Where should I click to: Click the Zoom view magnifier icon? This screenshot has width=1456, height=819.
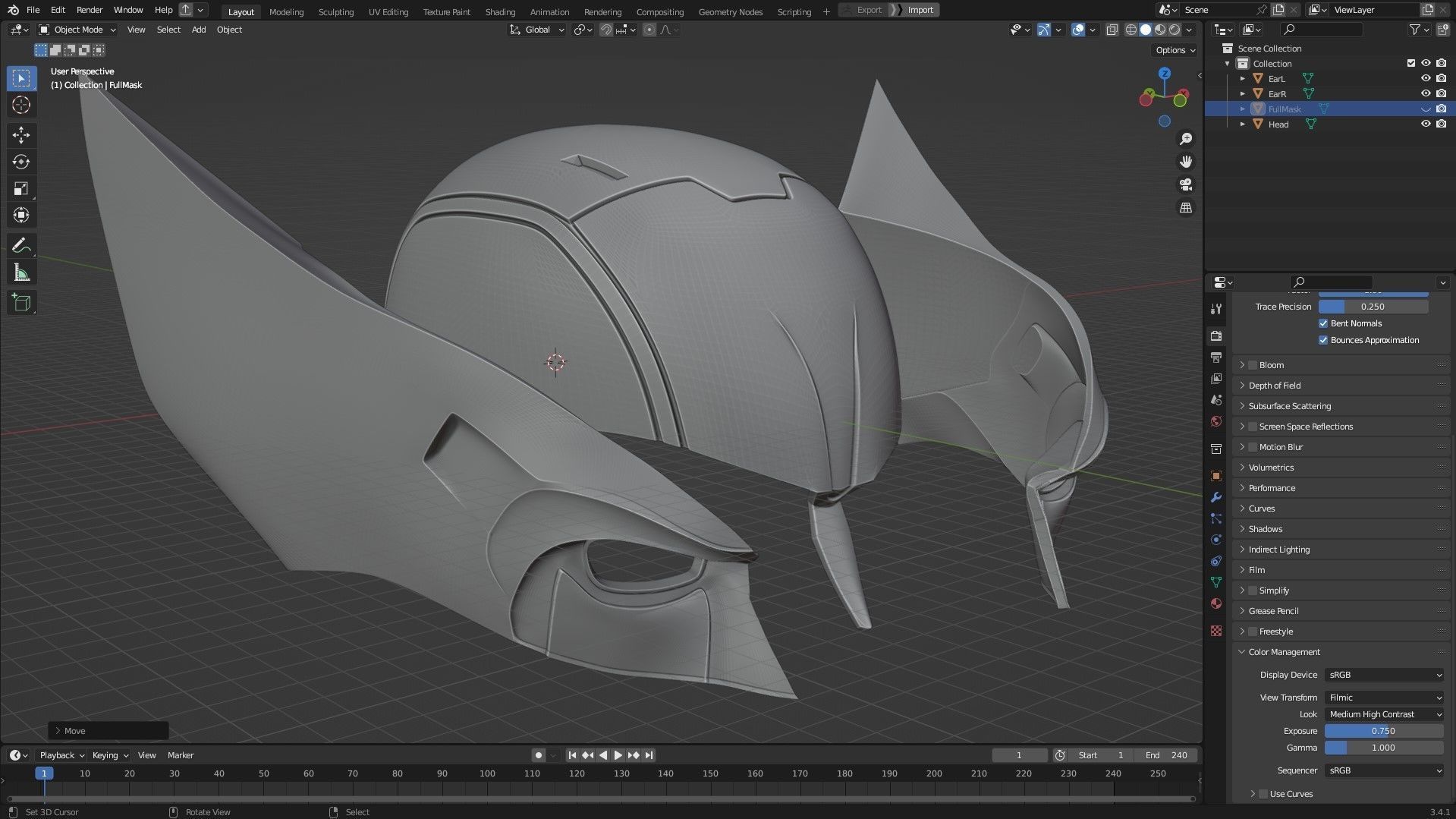point(1185,139)
